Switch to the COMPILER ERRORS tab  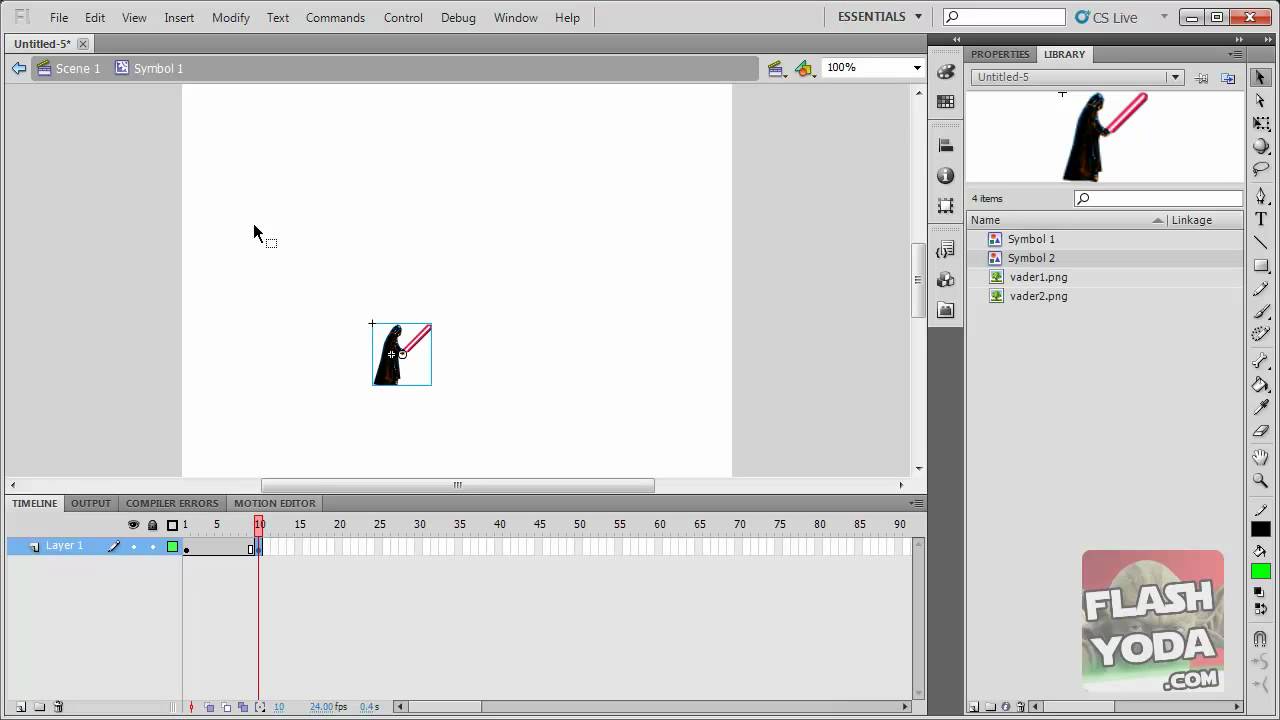172,503
